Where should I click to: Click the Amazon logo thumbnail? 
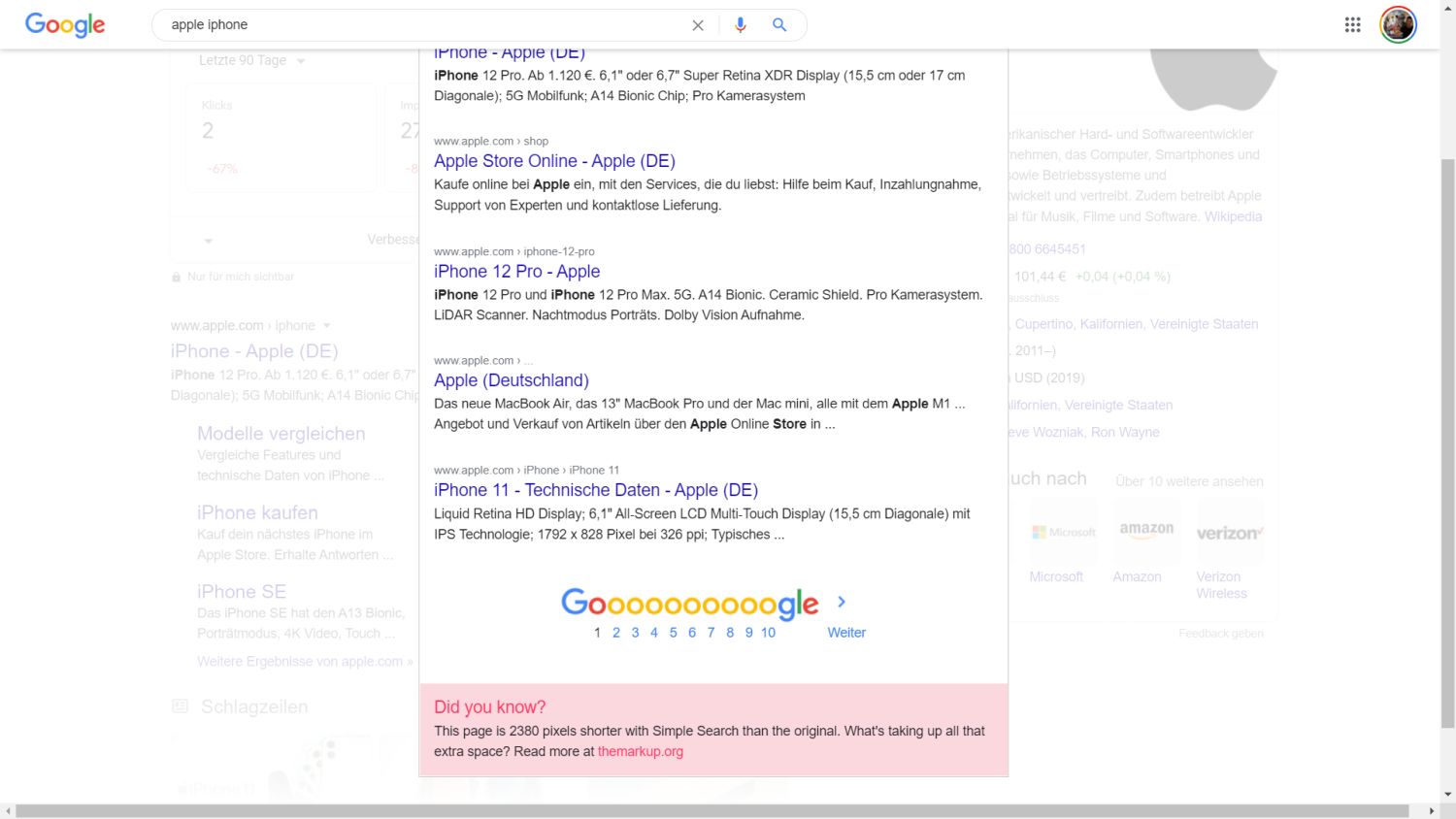(x=1146, y=532)
